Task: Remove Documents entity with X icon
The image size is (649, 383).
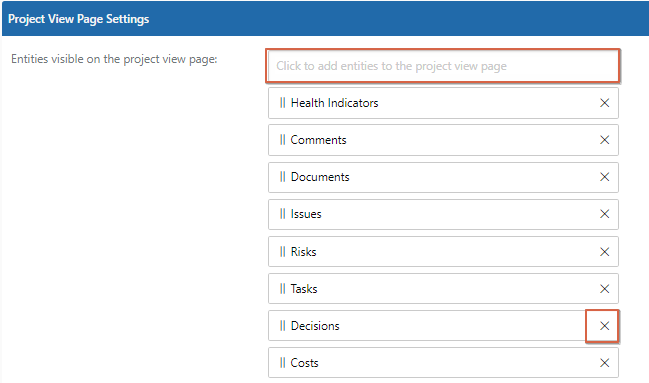Action: coord(604,177)
